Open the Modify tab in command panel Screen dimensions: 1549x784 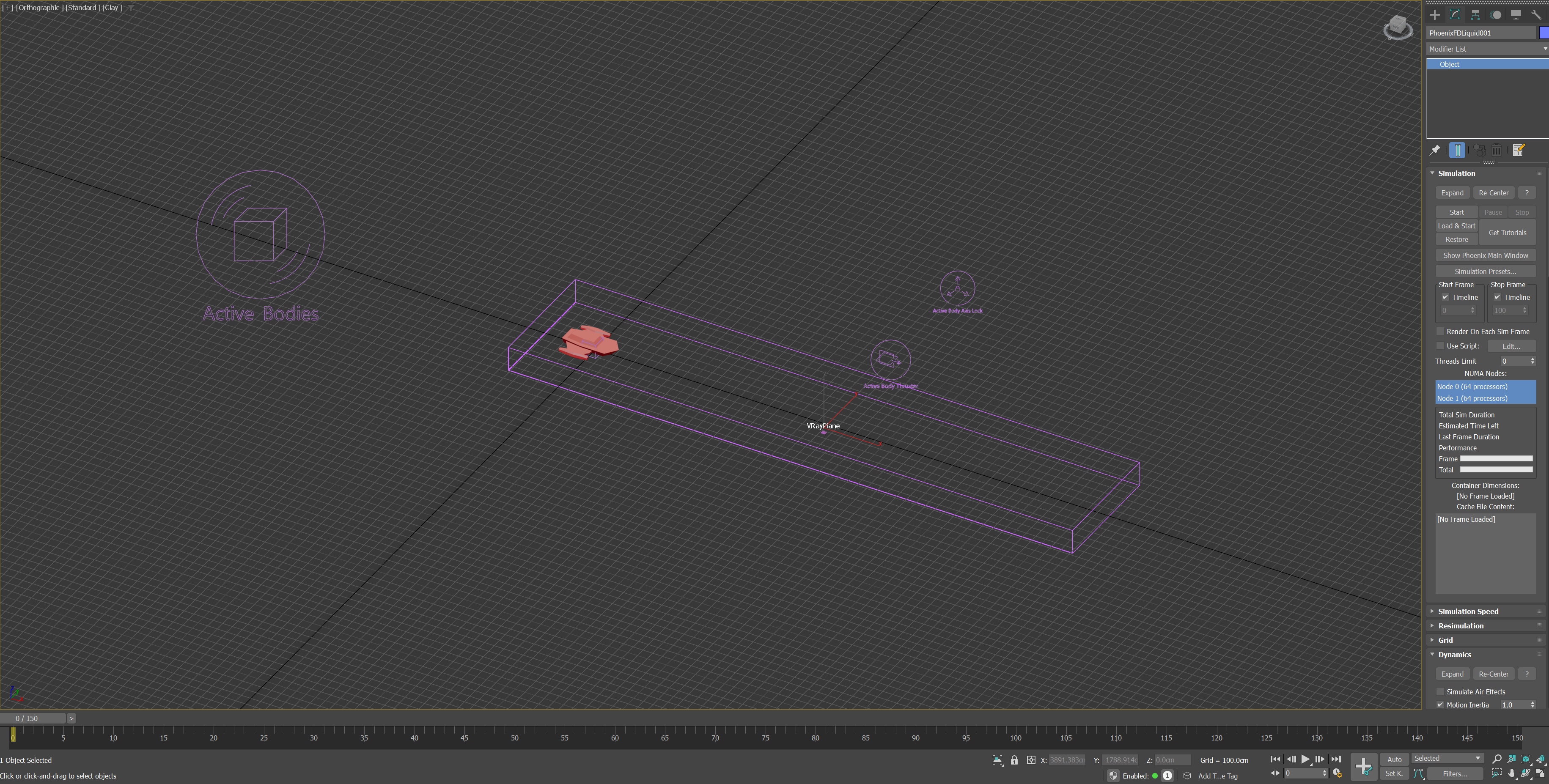pyautogui.click(x=1455, y=15)
